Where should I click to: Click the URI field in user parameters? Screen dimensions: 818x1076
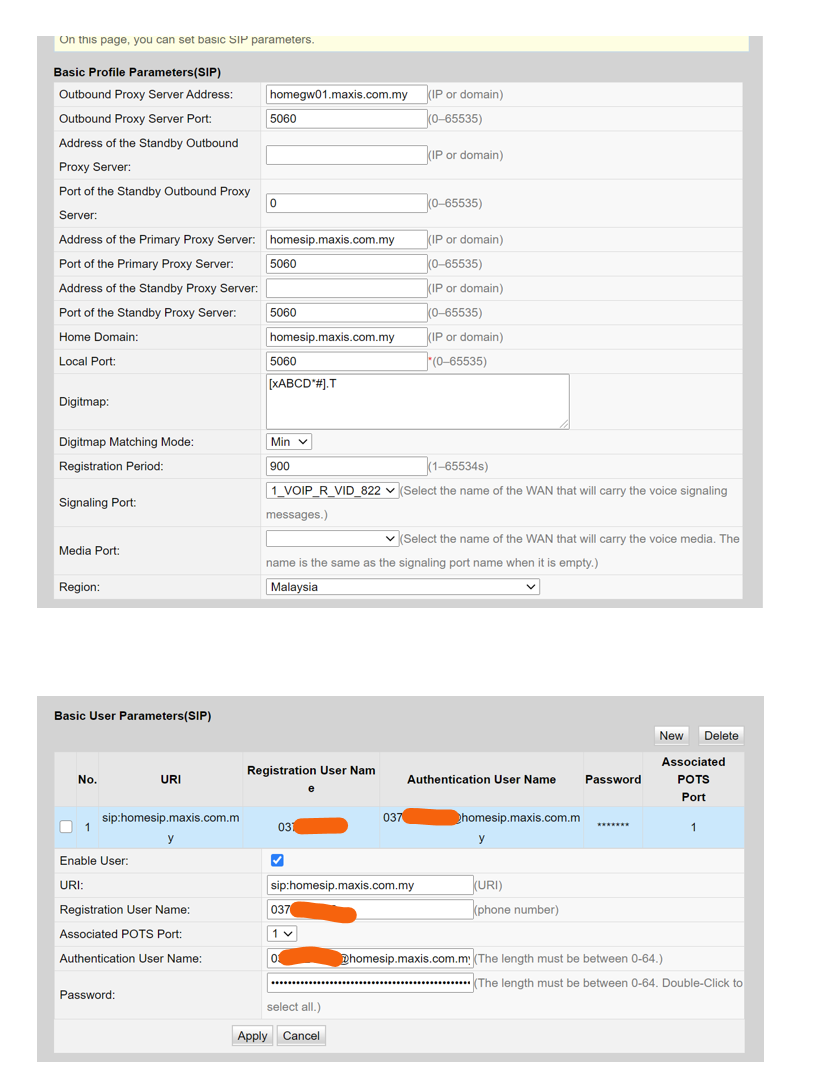(370, 885)
